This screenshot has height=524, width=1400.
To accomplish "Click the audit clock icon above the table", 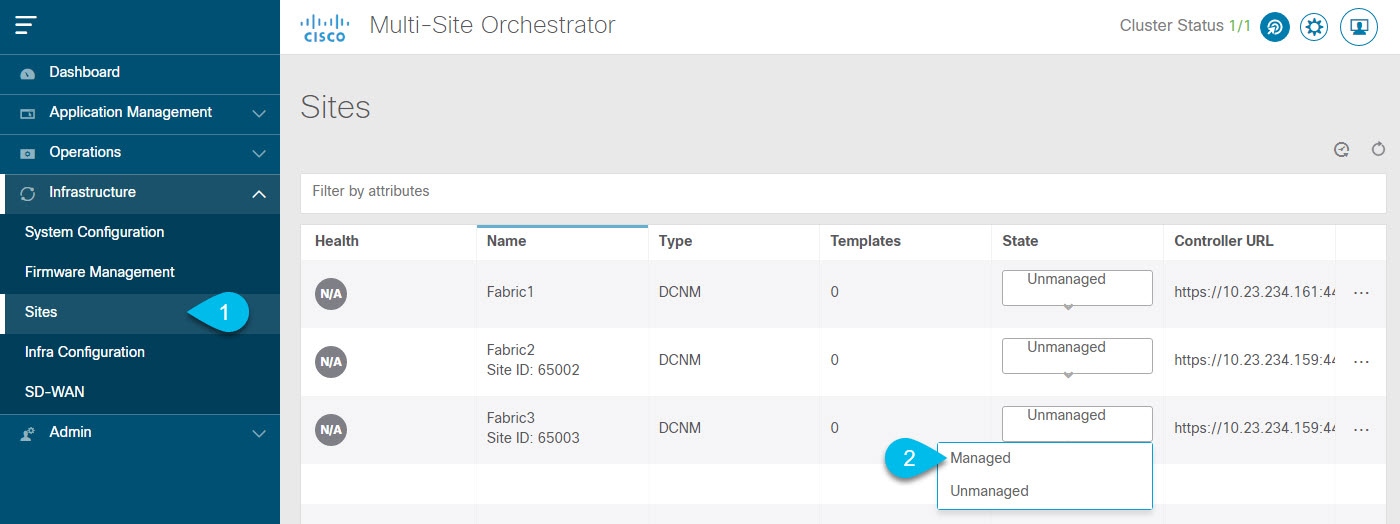I will (x=1342, y=150).
